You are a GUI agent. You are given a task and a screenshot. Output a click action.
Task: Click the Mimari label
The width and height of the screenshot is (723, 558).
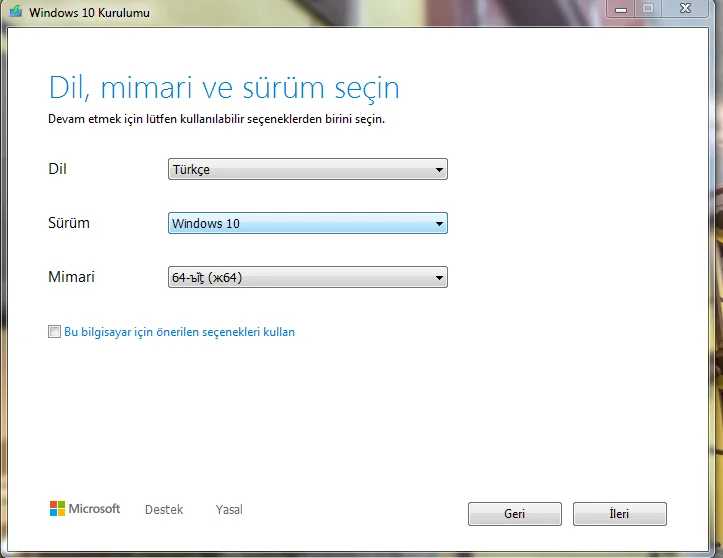point(71,277)
